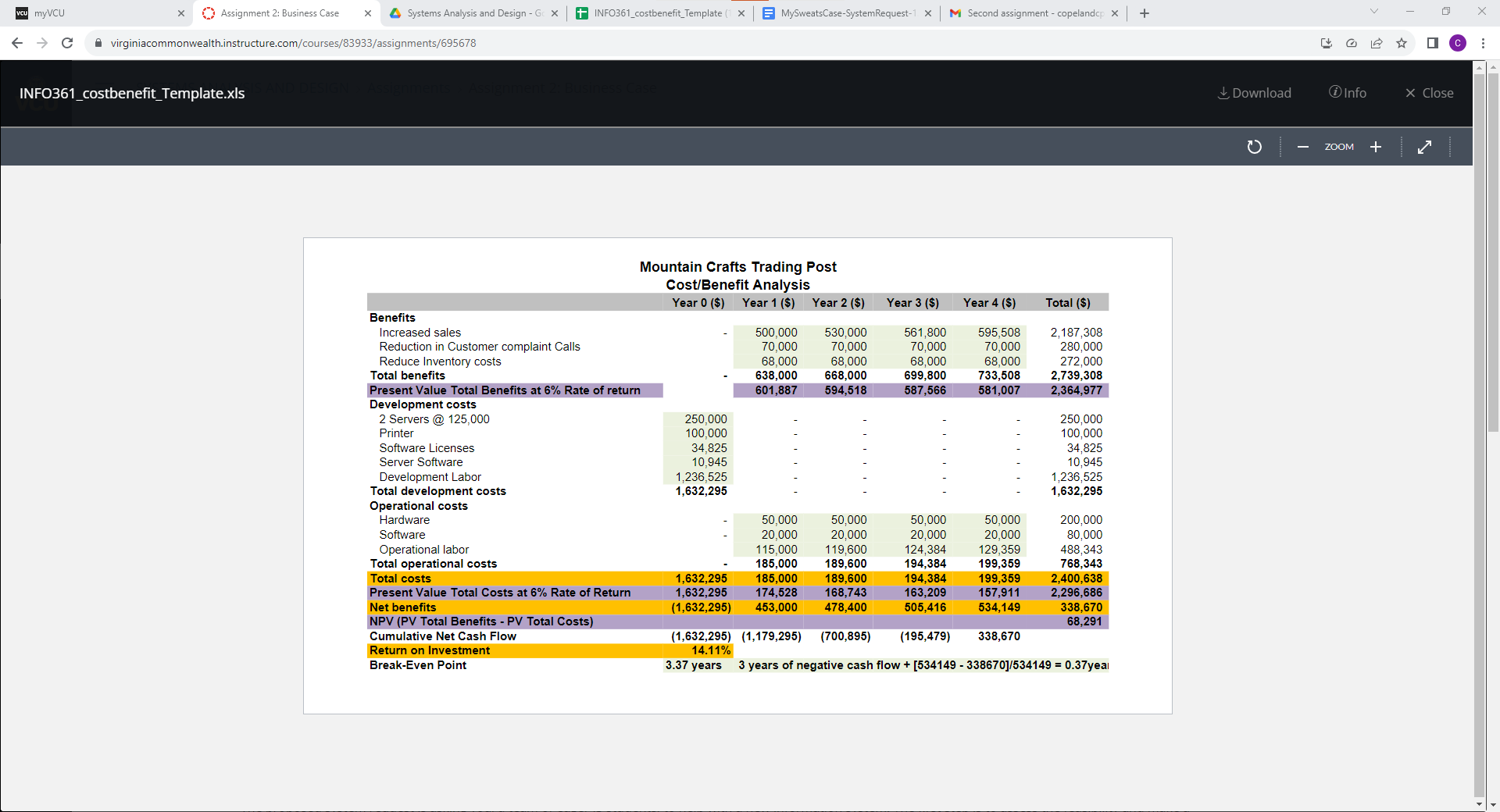Switch to the INFO361_costbenefit_Template tab

[x=656, y=12]
